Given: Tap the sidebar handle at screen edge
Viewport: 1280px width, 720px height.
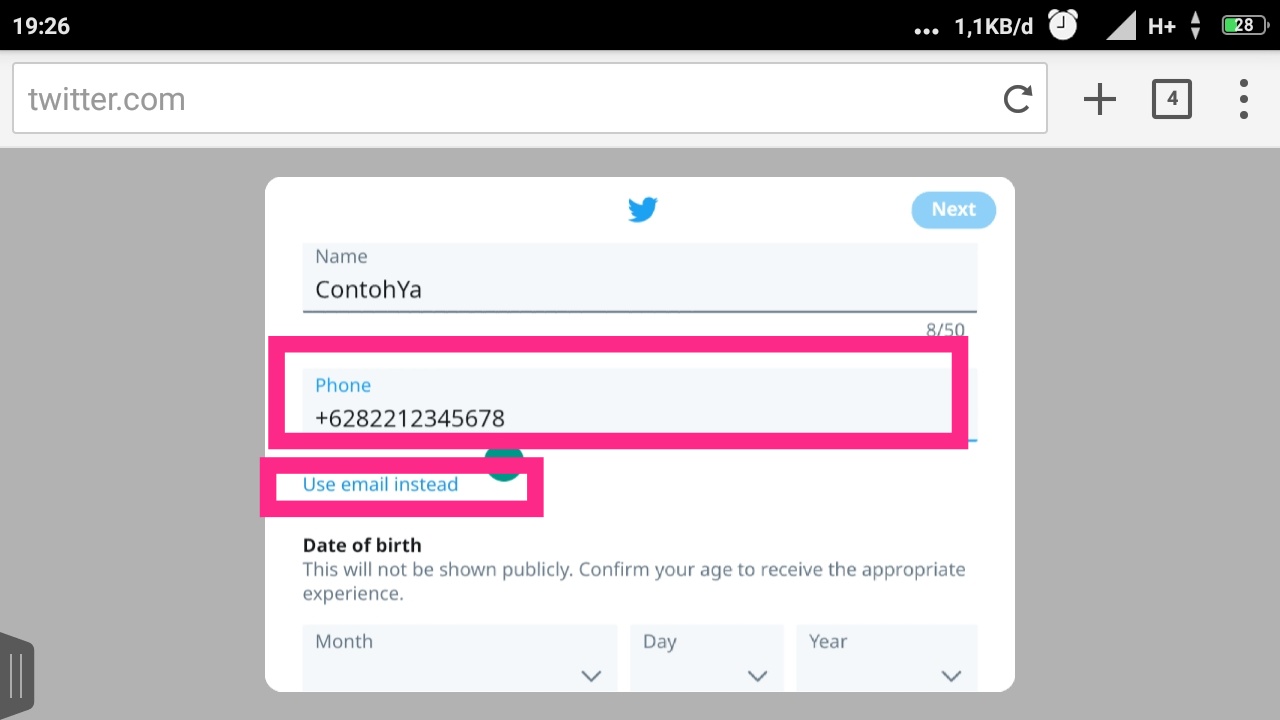Looking at the screenshot, I should [x=15, y=674].
